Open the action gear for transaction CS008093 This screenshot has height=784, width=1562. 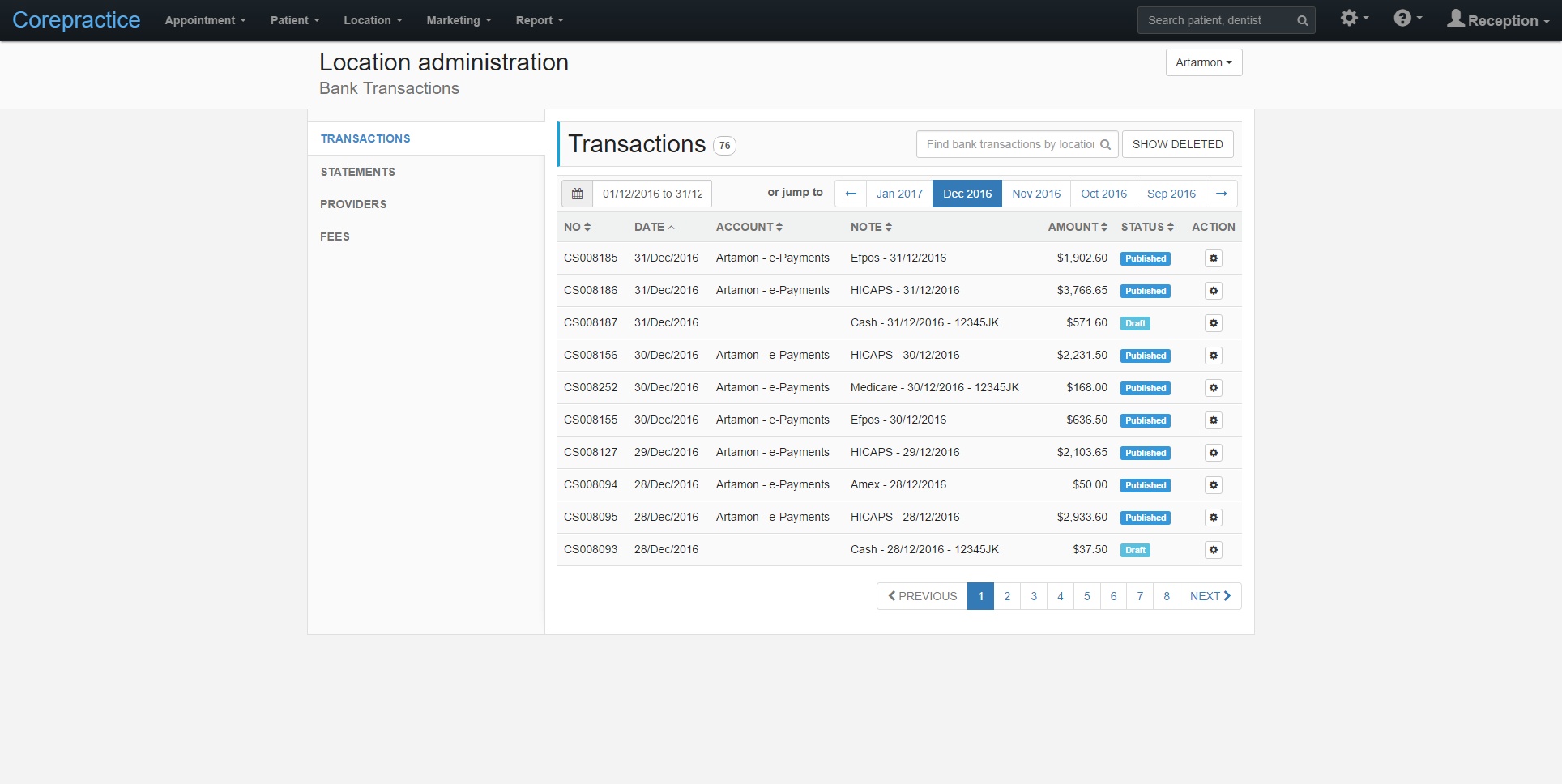(x=1213, y=549)
